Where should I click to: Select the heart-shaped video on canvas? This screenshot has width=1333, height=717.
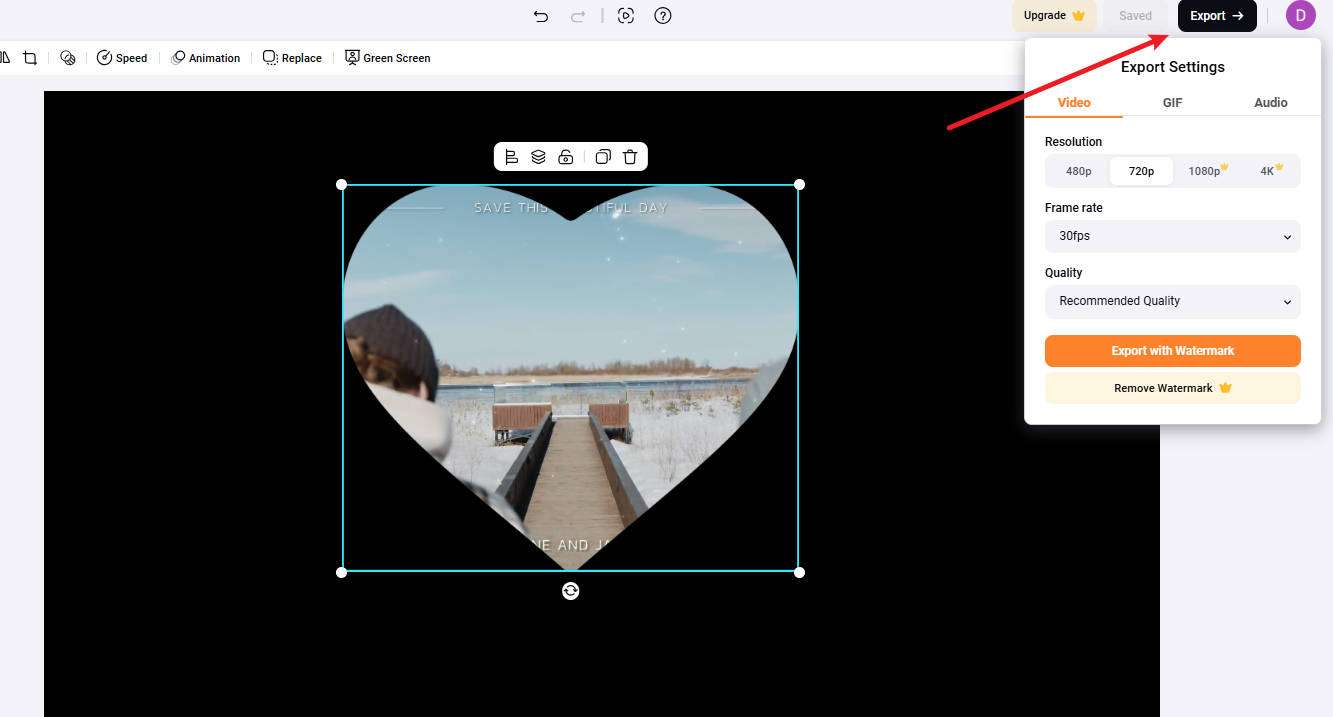pos(570,378)
